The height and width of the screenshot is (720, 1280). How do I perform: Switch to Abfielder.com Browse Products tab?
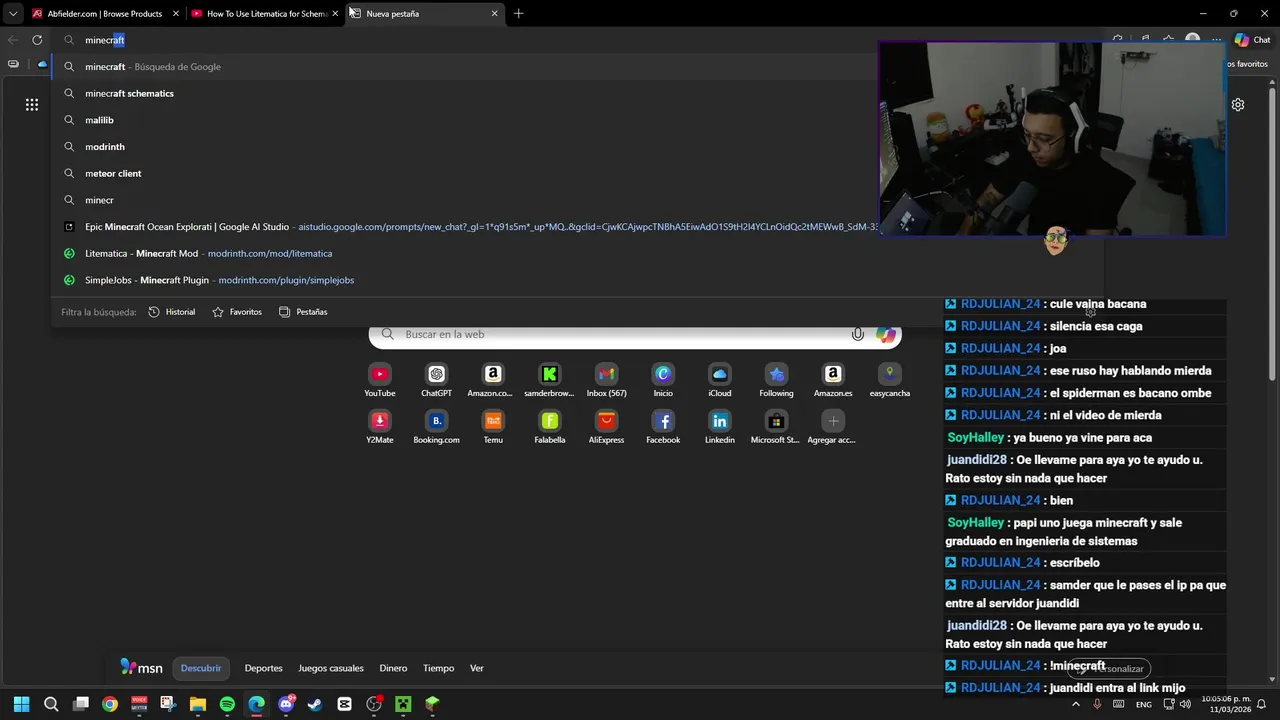pos(104,14)
